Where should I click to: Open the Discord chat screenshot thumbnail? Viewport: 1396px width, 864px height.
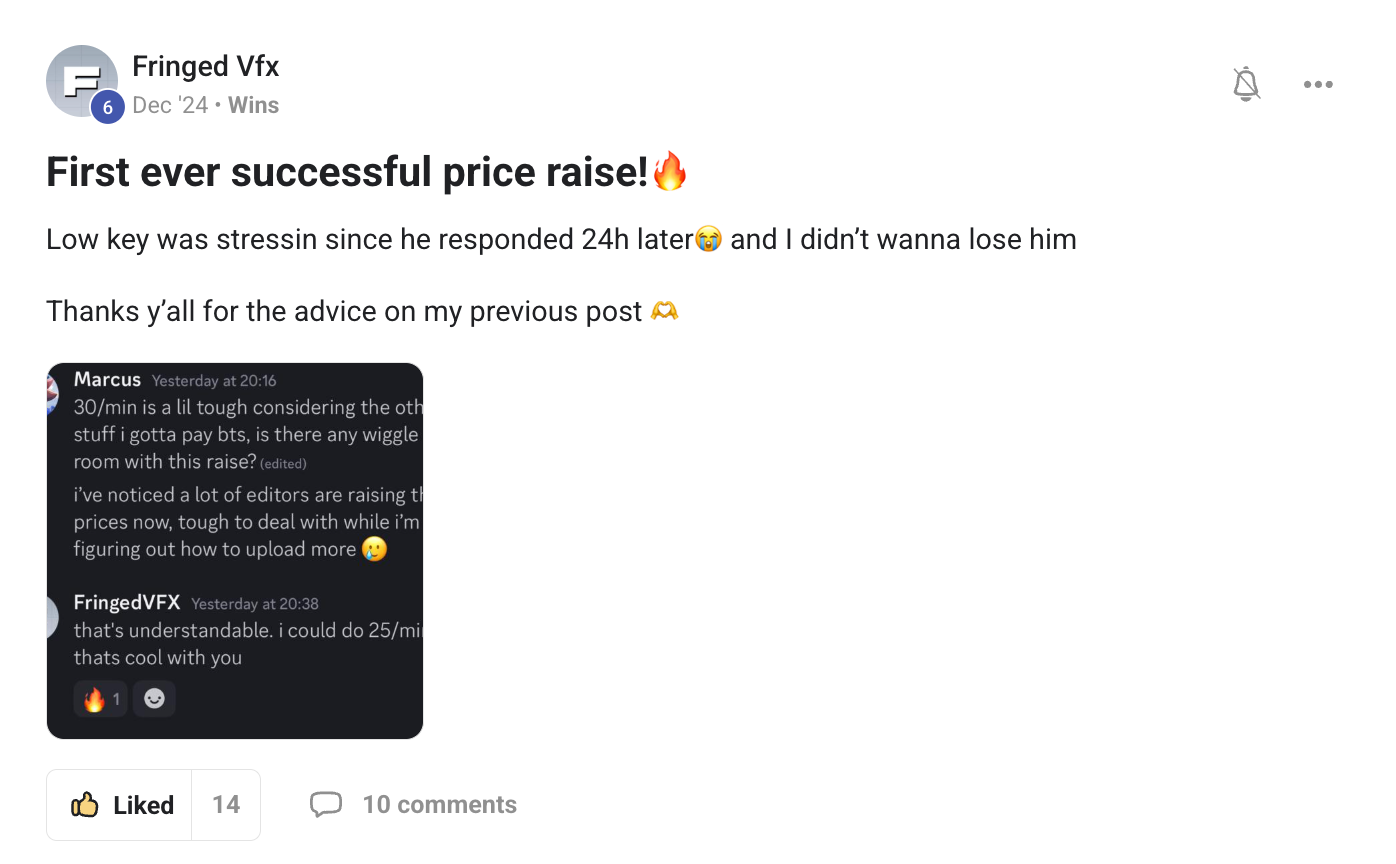(x=235, y=551)
